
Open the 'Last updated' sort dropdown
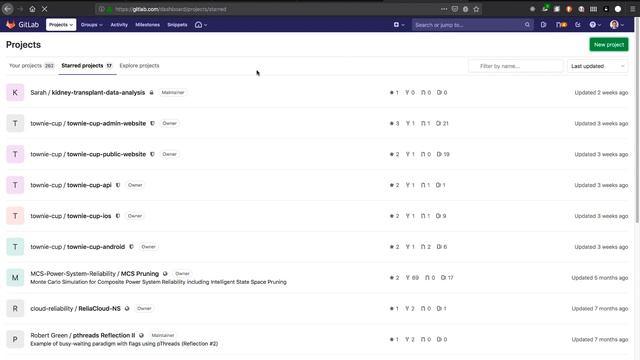(597, 66)
